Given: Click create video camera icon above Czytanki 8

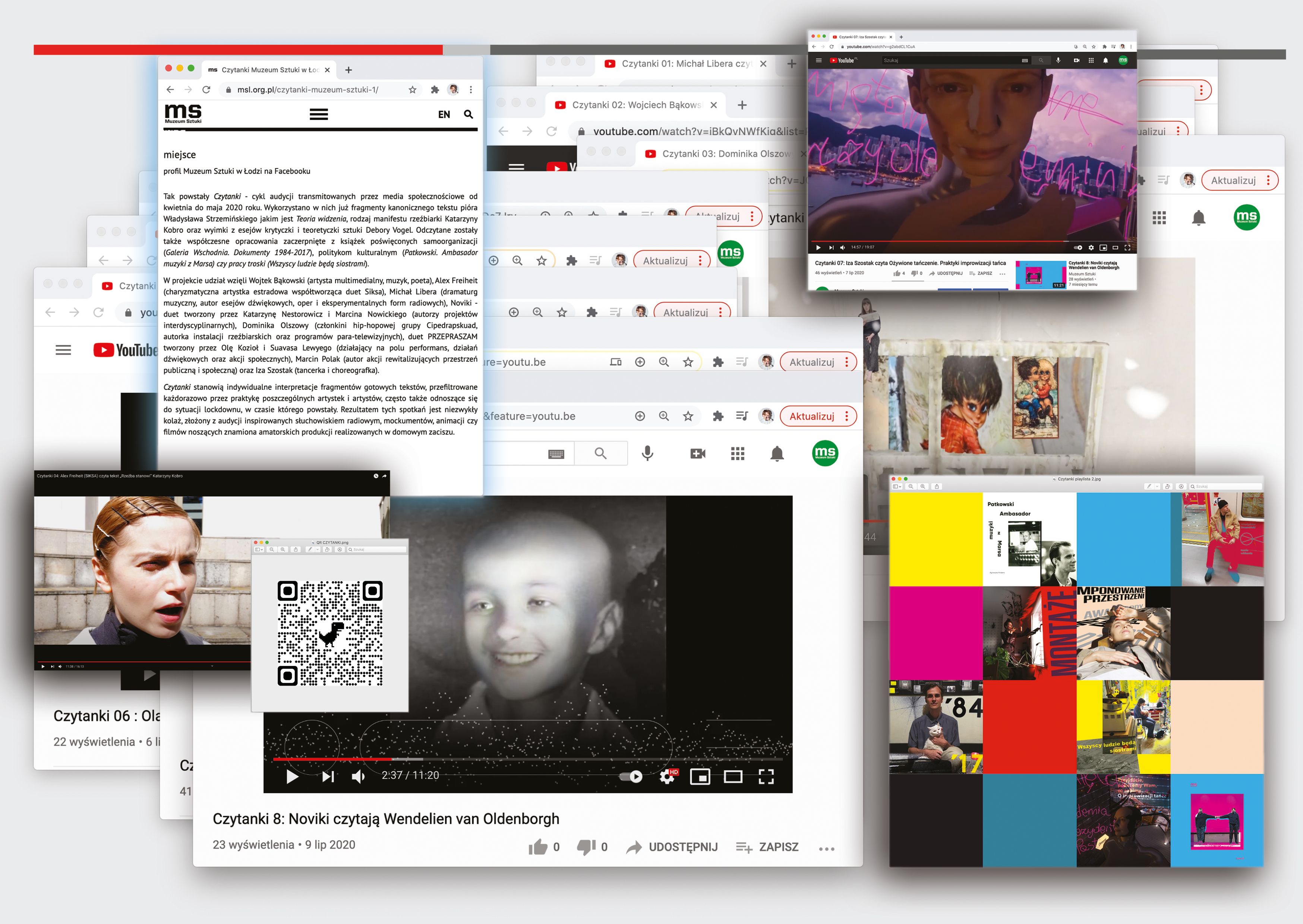Looking at the screenshot, I should click(x=698, y=453).
